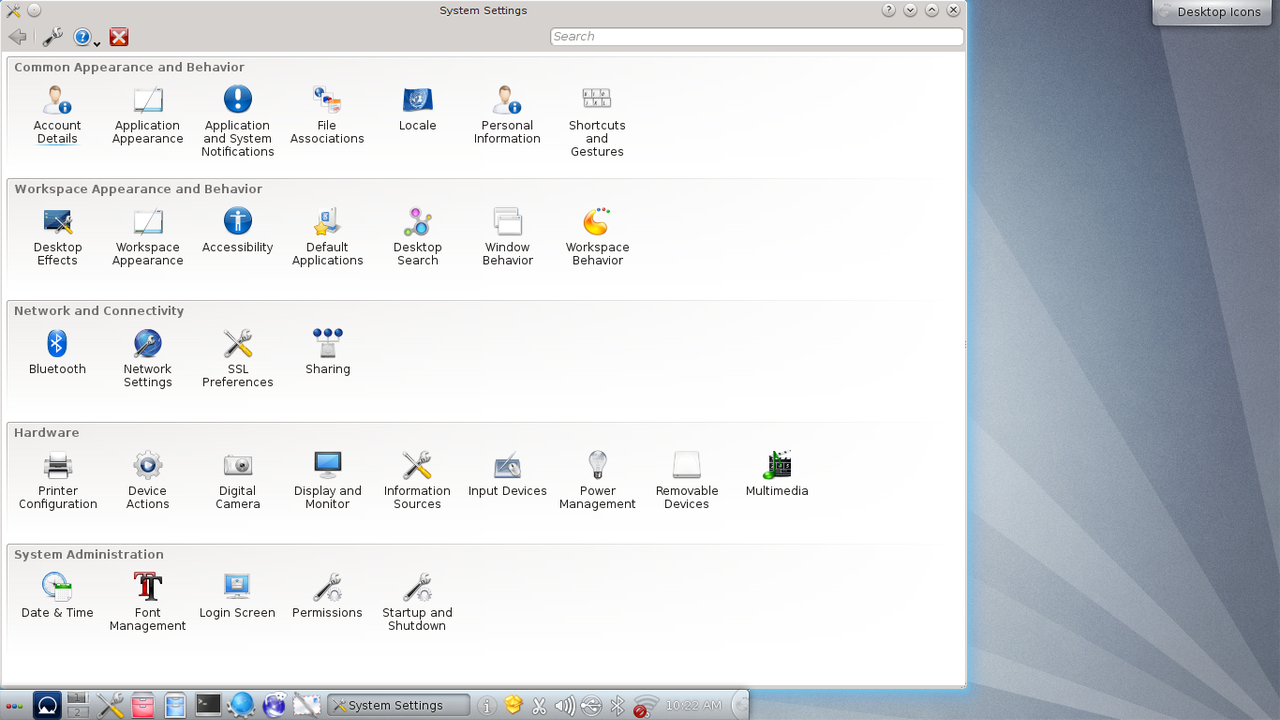Screen dimensions: 1280x720
Task: Open Desktop Effects settings
Action: [x=57, y=237]
